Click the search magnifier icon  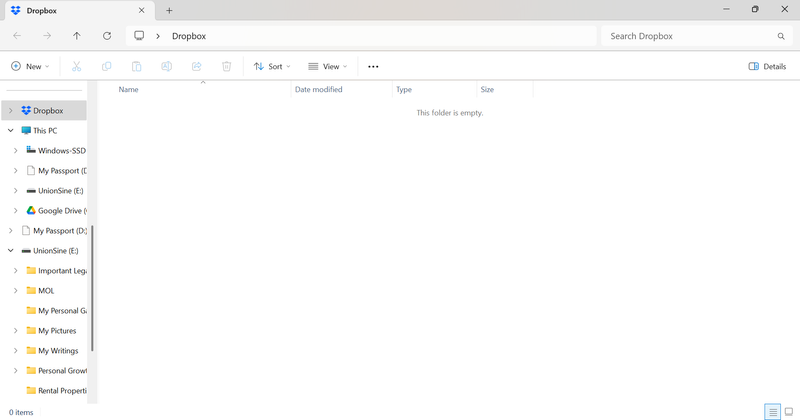(781, 36)
